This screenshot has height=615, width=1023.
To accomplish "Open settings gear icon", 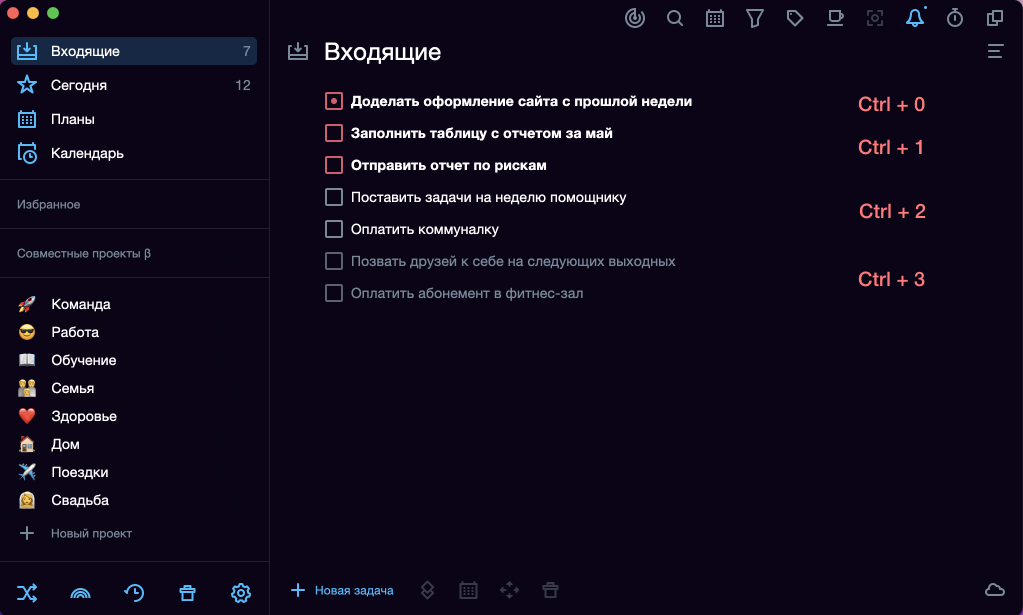I will point(241,593).
